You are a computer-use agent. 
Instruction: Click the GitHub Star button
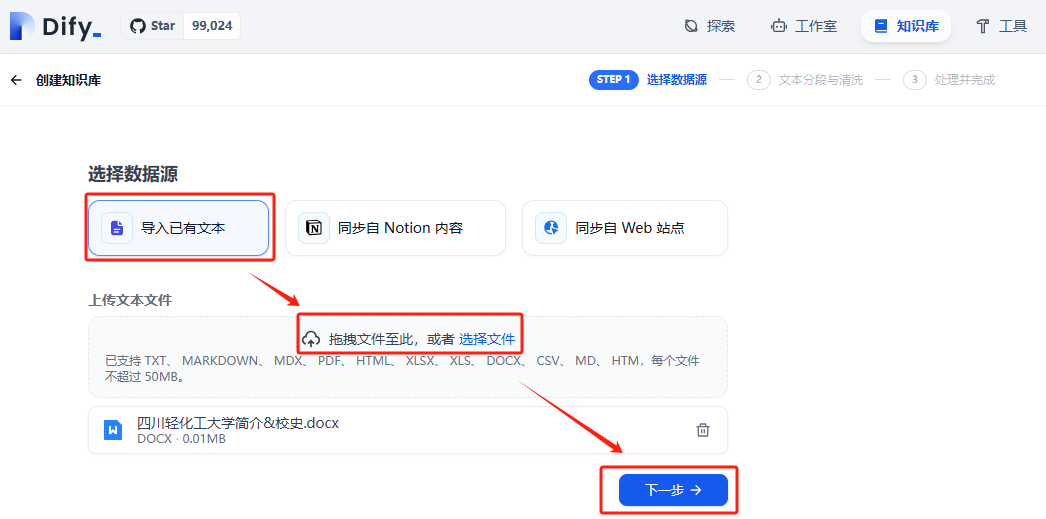[x=153, y=26]
